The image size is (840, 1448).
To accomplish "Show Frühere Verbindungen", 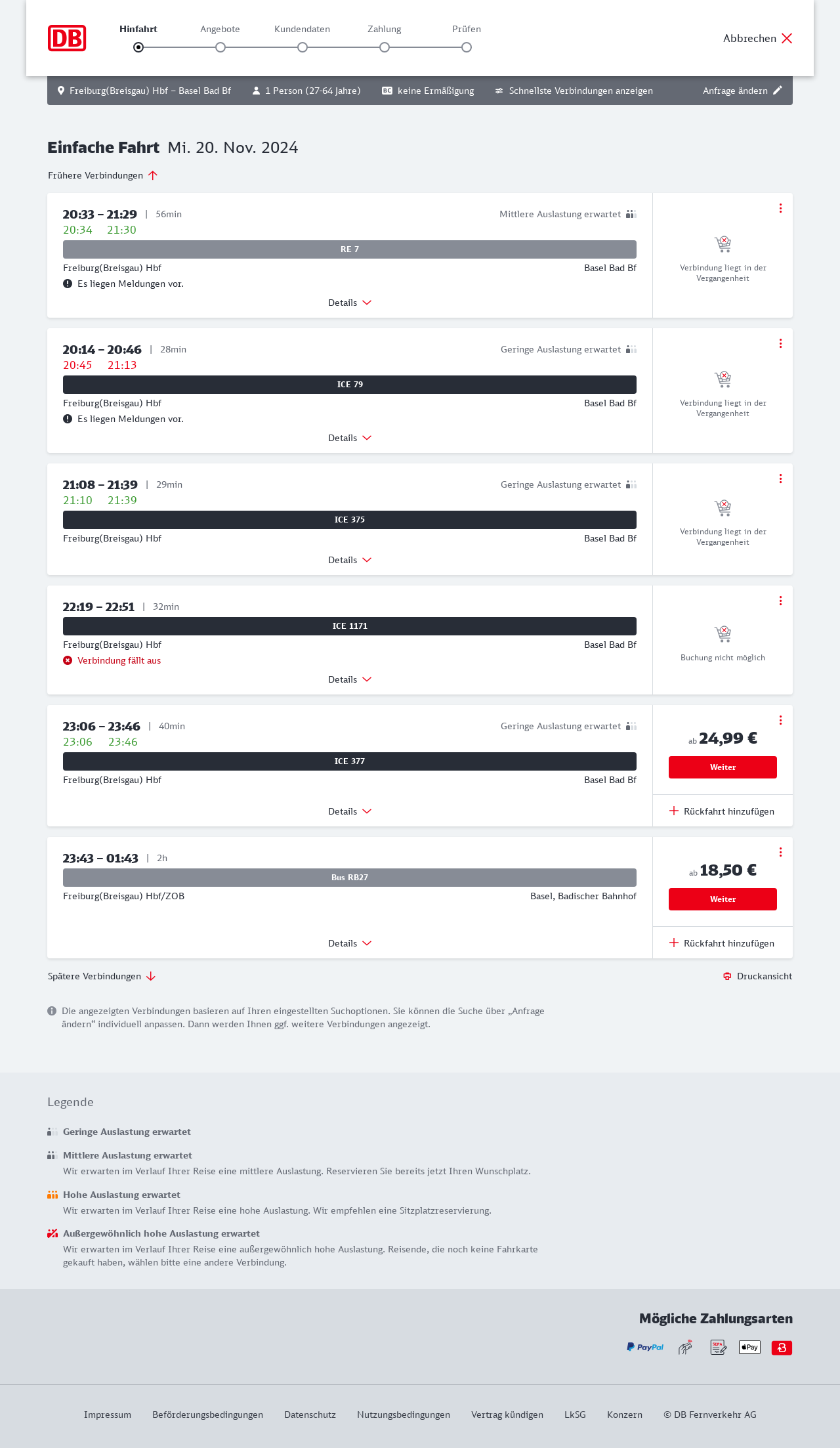I will point(102,175).
